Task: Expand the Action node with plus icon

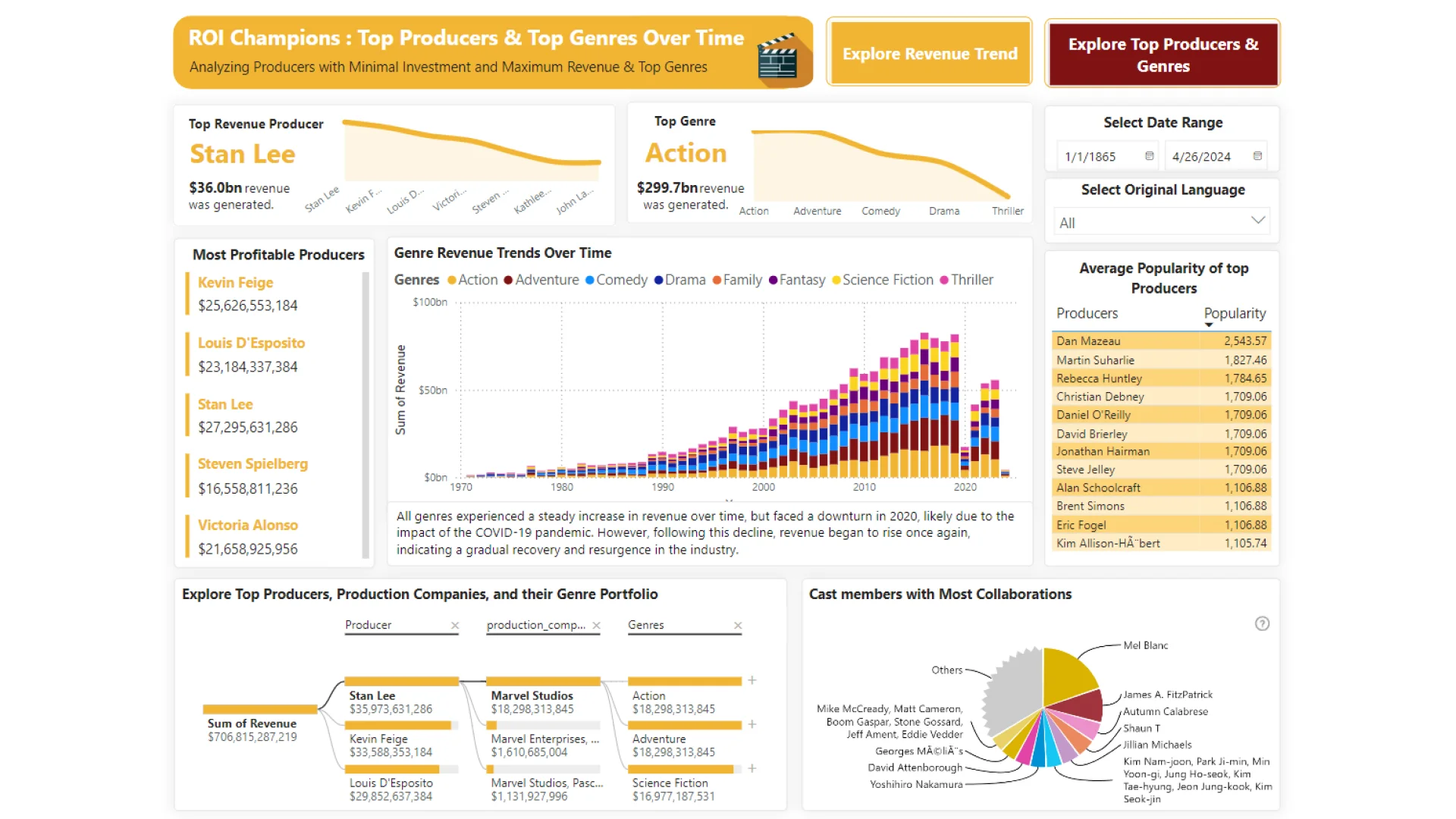Action: click(x=752, y=680)
